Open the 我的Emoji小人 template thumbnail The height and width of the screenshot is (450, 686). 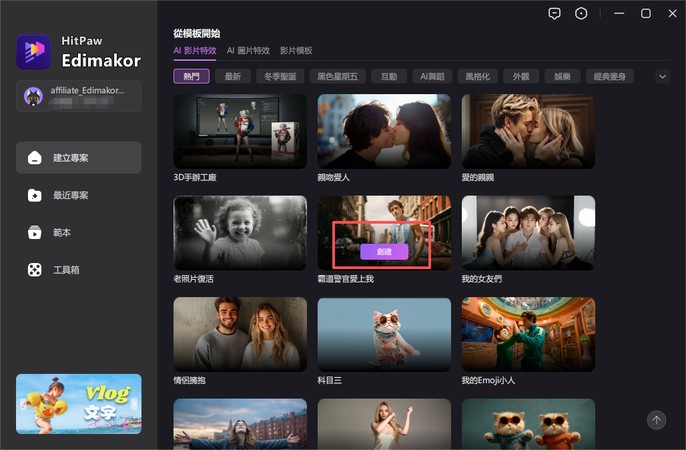528,335
